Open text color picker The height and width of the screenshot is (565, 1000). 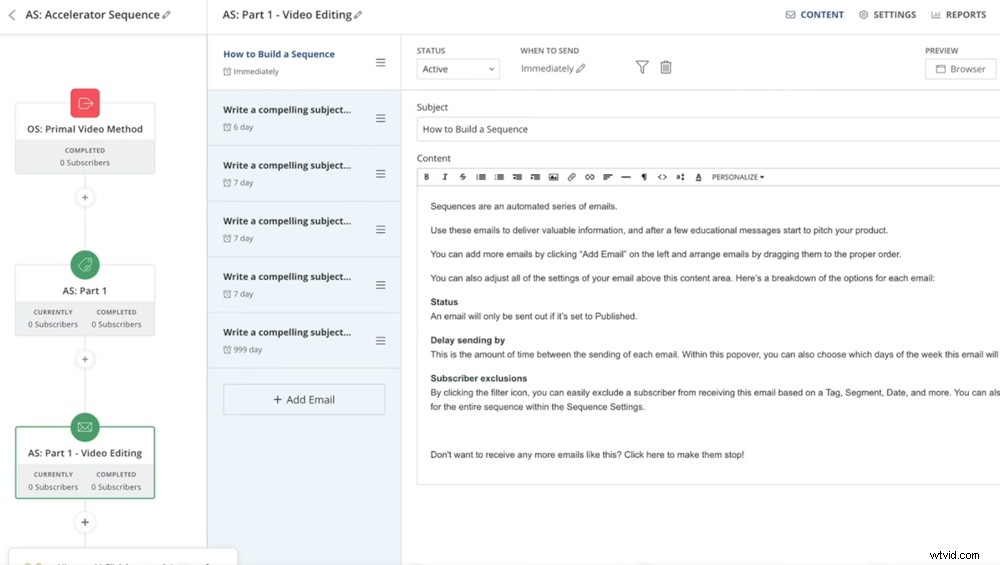tap(698, 177)
